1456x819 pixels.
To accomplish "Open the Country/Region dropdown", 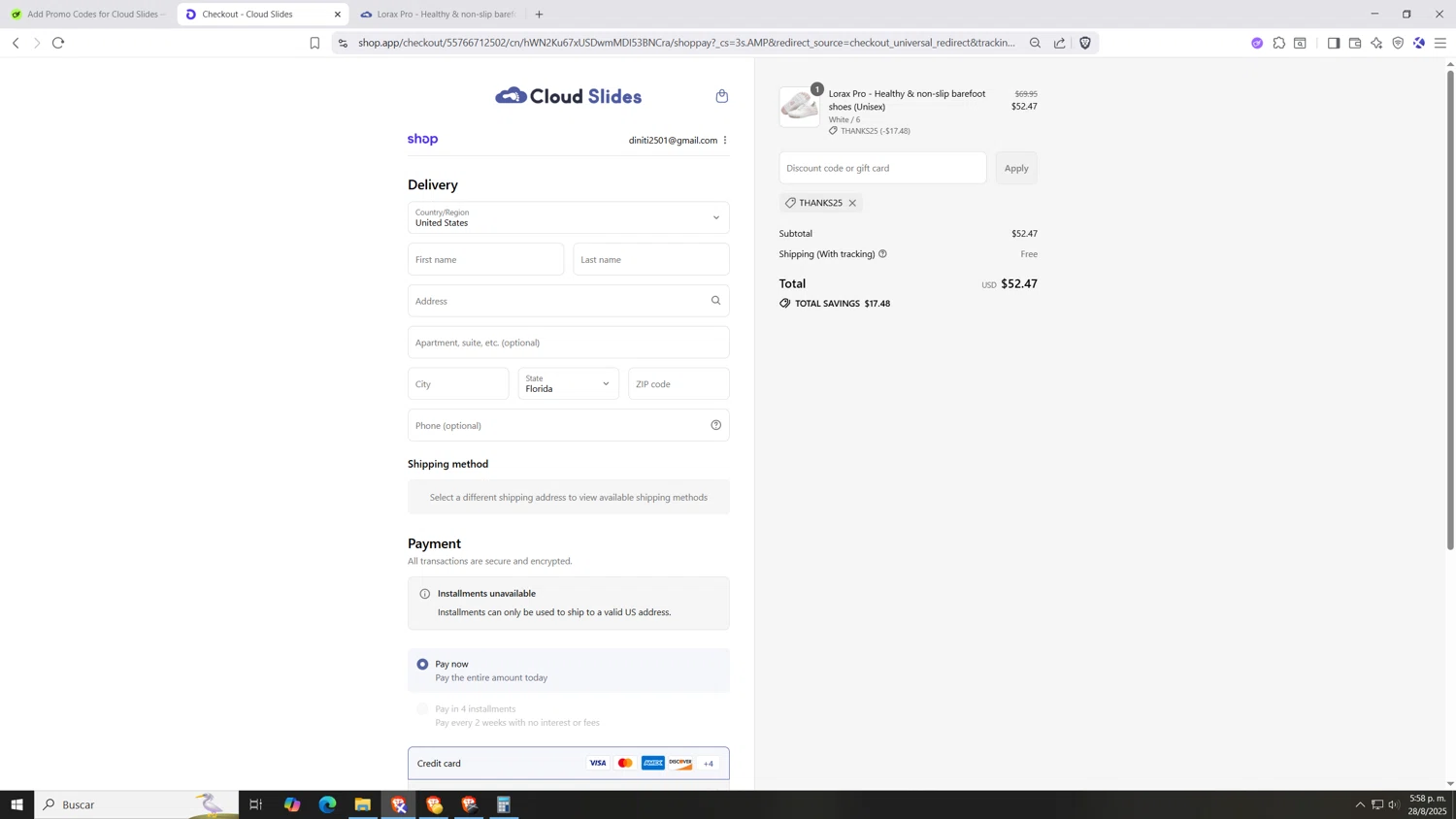I will pos(568,217).
